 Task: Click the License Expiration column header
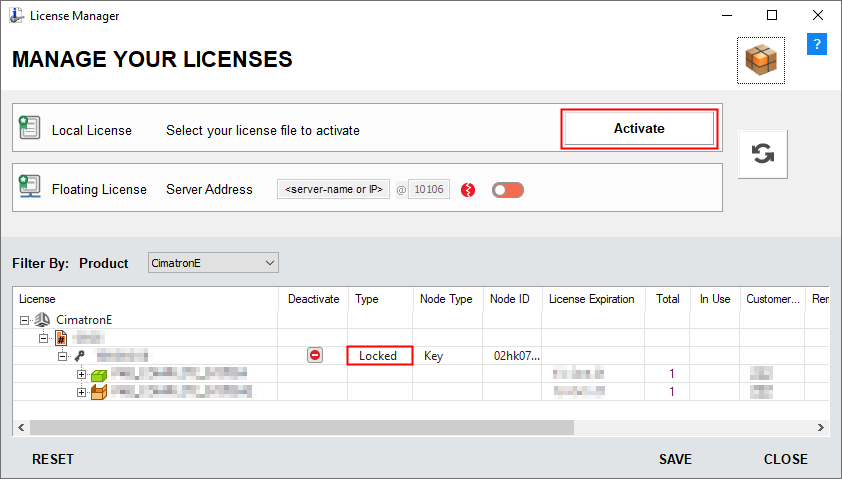(593, 299)
